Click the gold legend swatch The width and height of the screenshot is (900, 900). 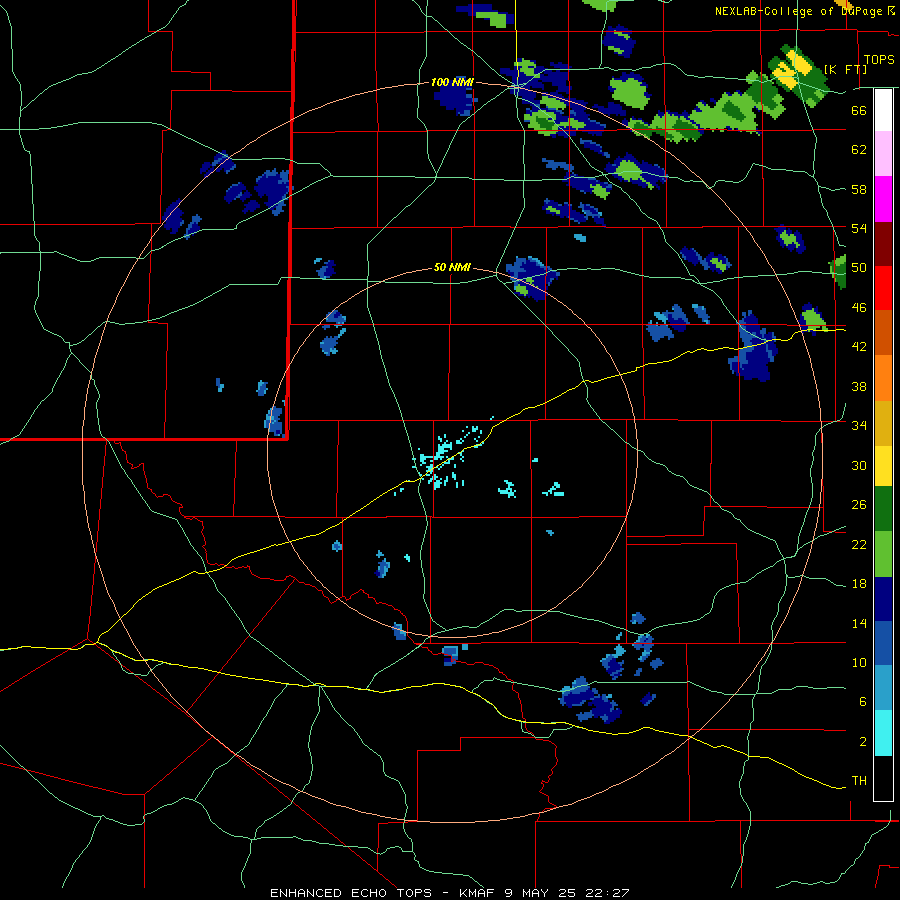[883, 423]
